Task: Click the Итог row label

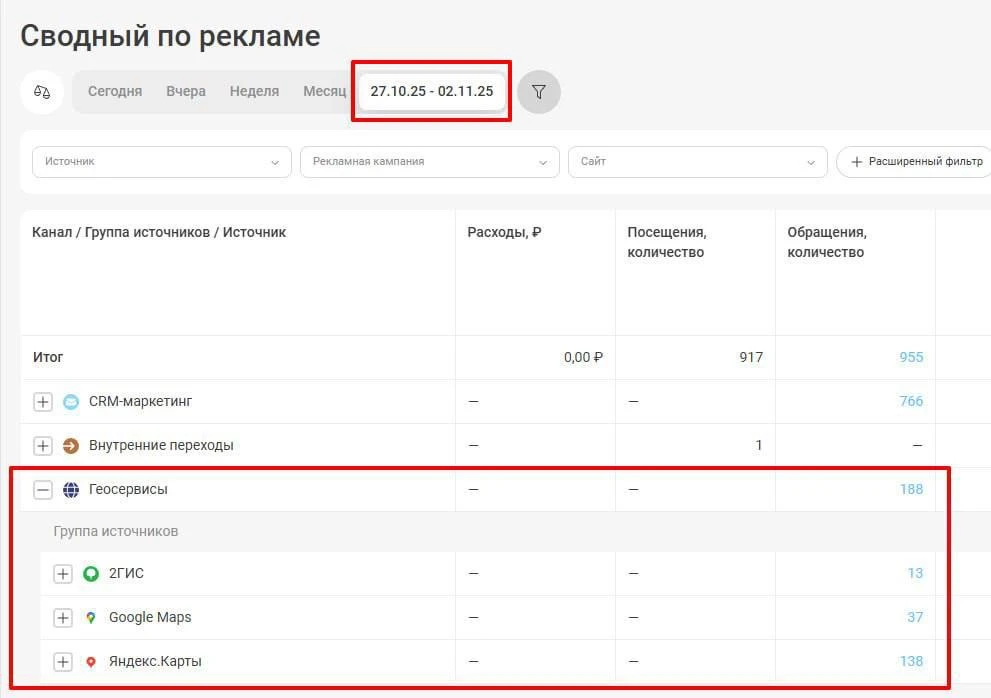Action: point(48,357)
